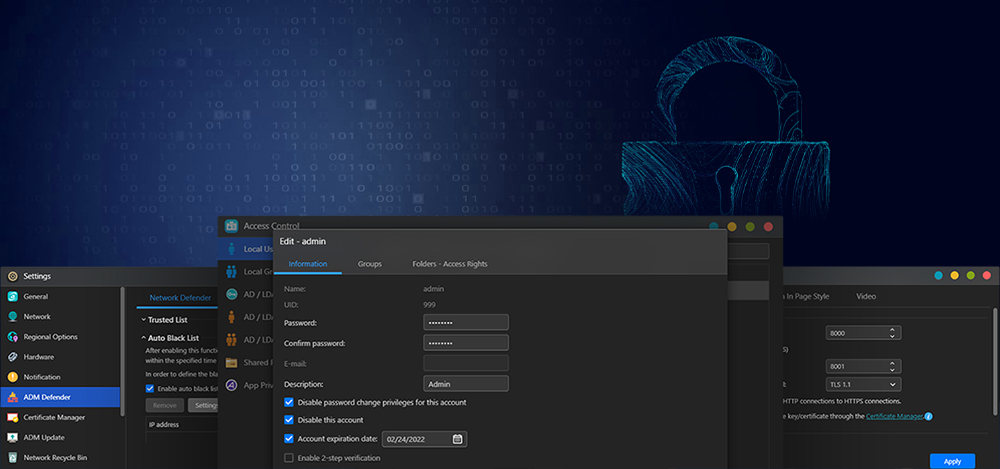Click the Regional Options icon

tap(12, 337)
